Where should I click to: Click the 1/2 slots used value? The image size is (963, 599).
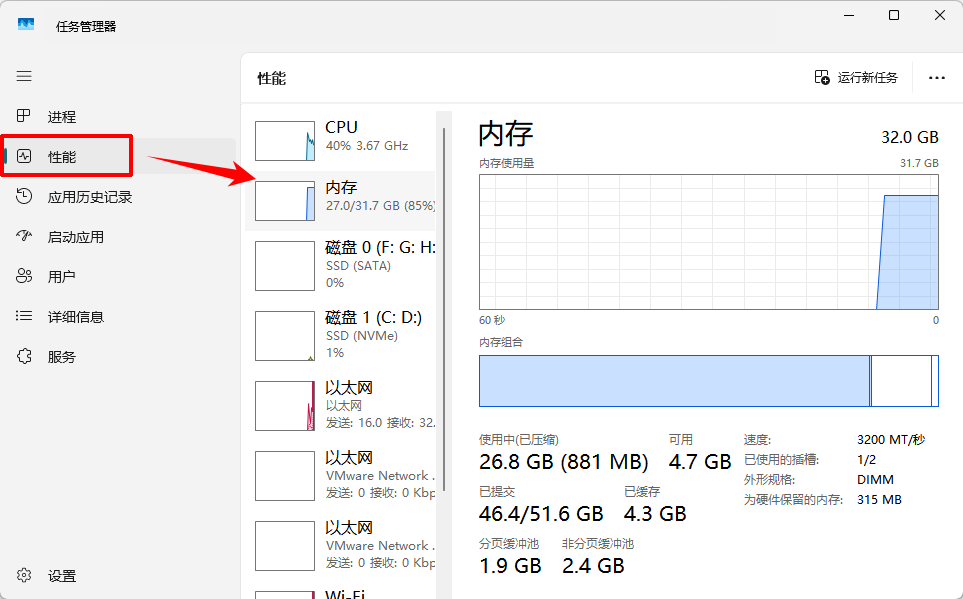click(x=867, y=460)
